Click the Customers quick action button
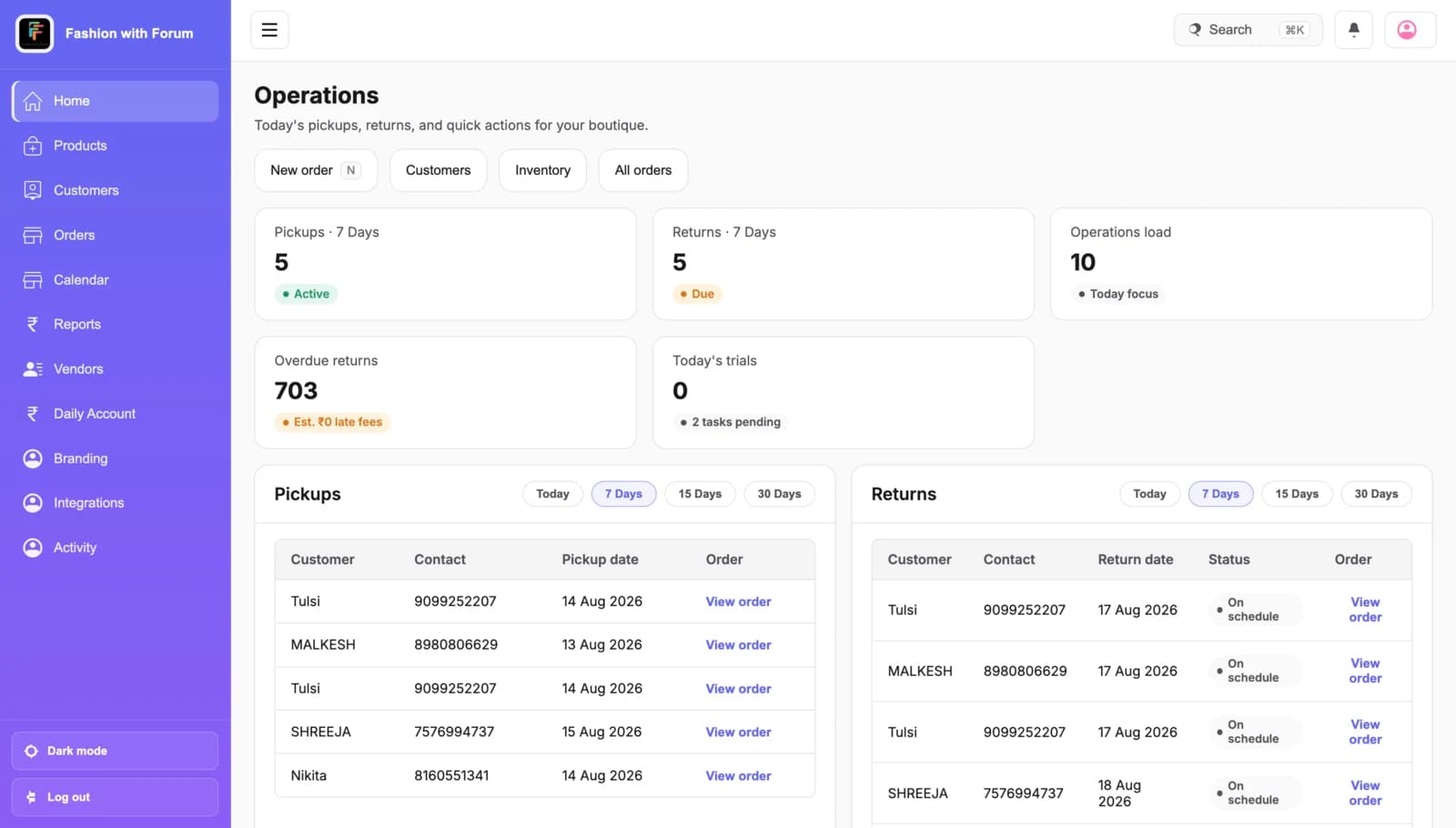This screenshot has width=1456, height=828. point(438,170)
